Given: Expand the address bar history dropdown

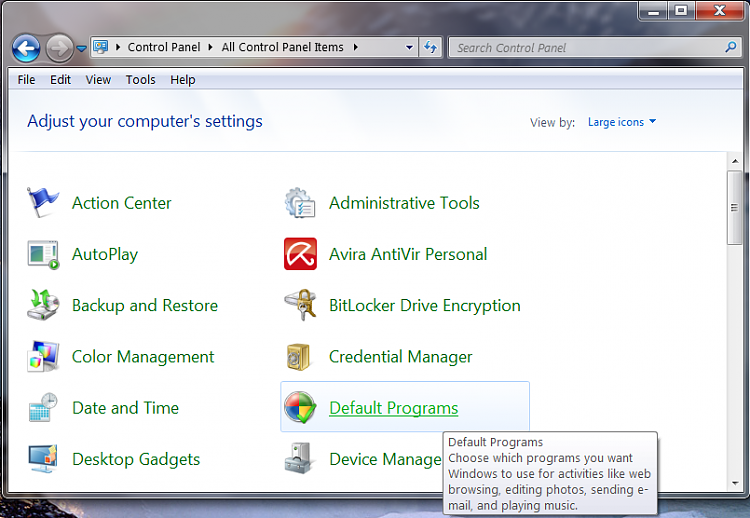Looking at the screenshot, I should [x=409, y=47].
